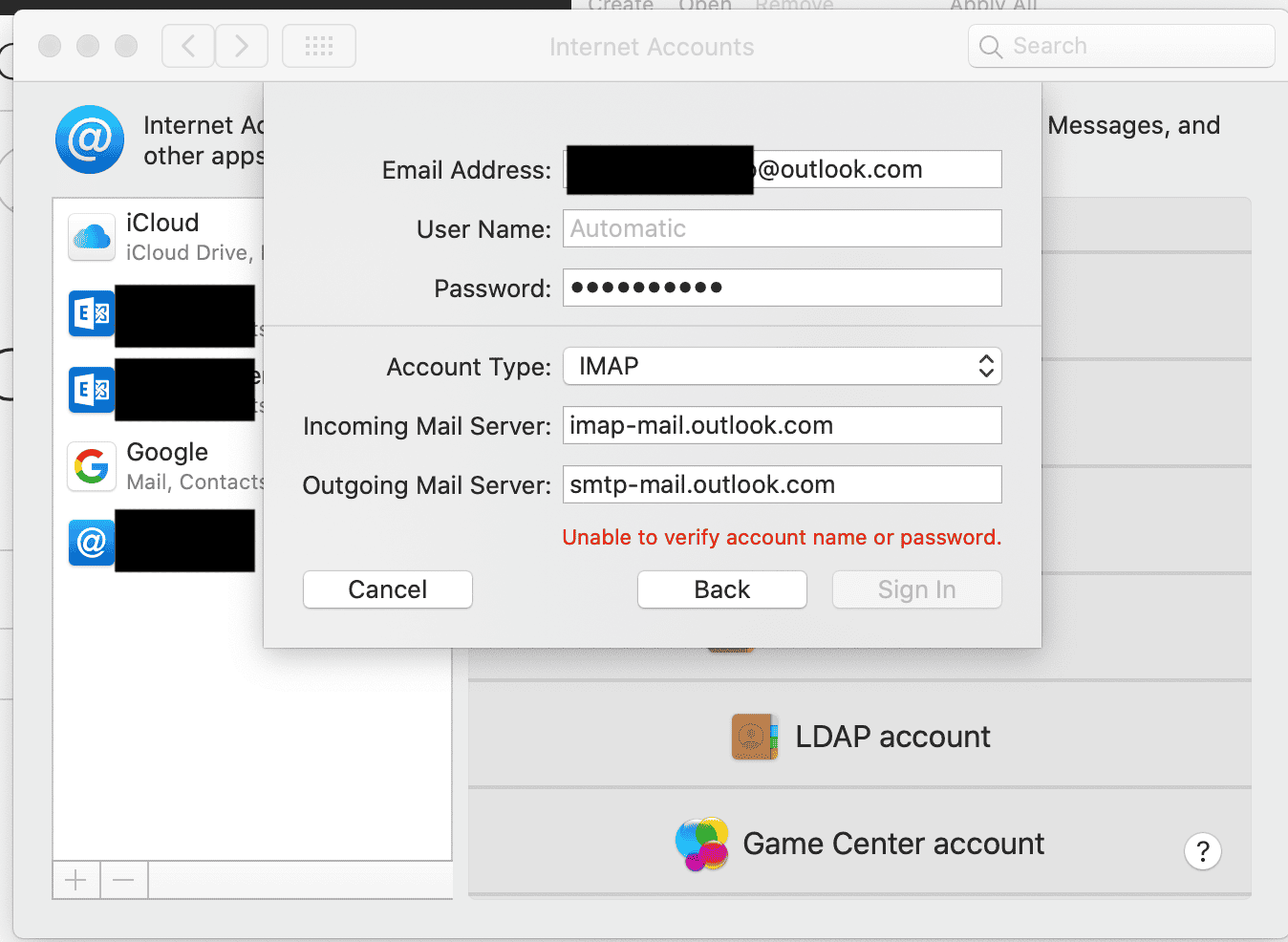Screen dimensions: 1288x942
Task: Edit the Incoming Mail Server field
Action: pyautogui.click(x=782, y=425)
